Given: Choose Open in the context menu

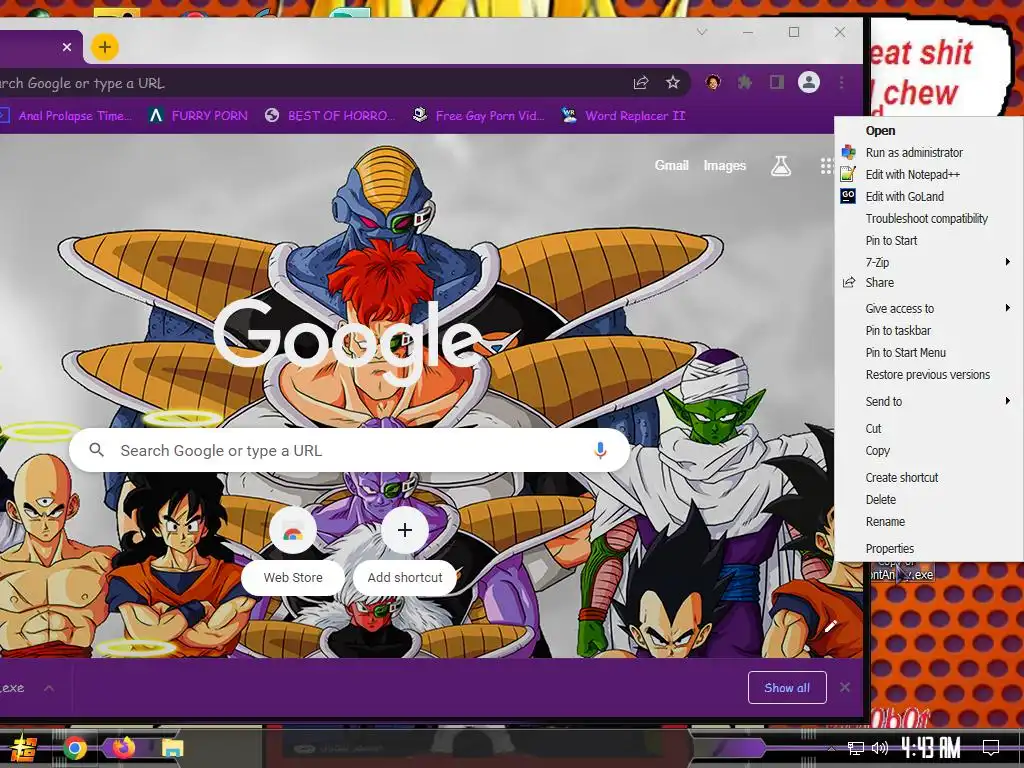Looking at the screenshot, I should pyautogui.click(x=929, y=131).
